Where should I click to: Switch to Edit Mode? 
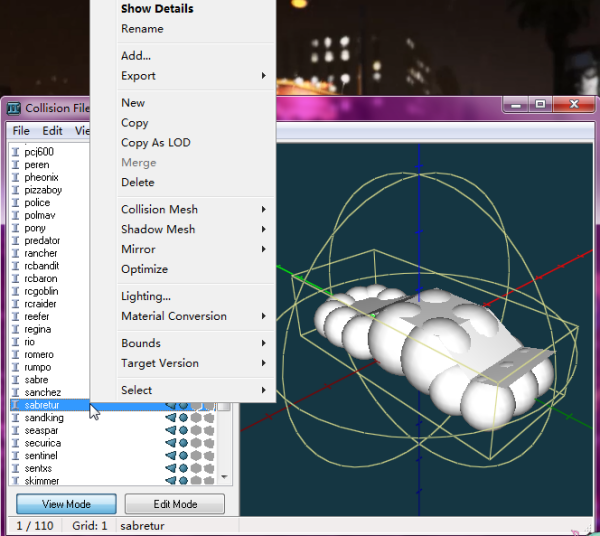(x=175, y=504)
